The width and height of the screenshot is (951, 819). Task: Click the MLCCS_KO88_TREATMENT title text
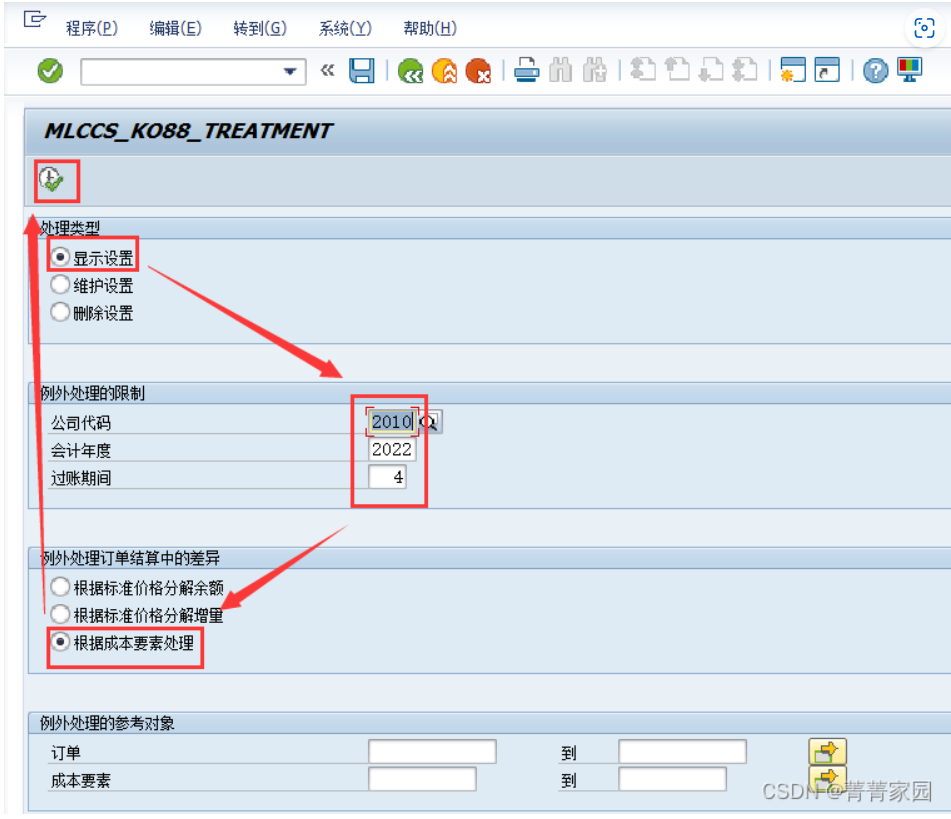[188, 130]
